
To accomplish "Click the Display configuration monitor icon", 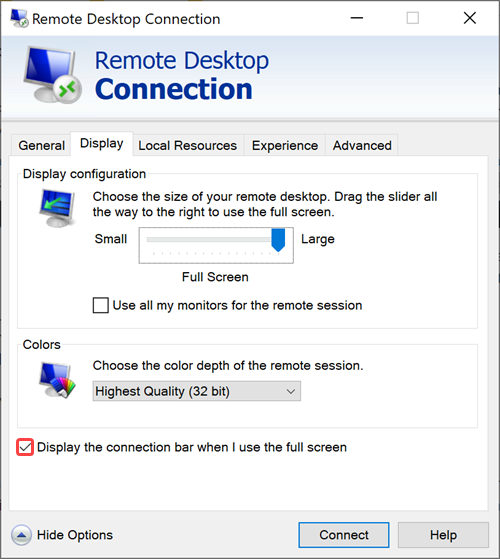I will click(x=57, y=209).
